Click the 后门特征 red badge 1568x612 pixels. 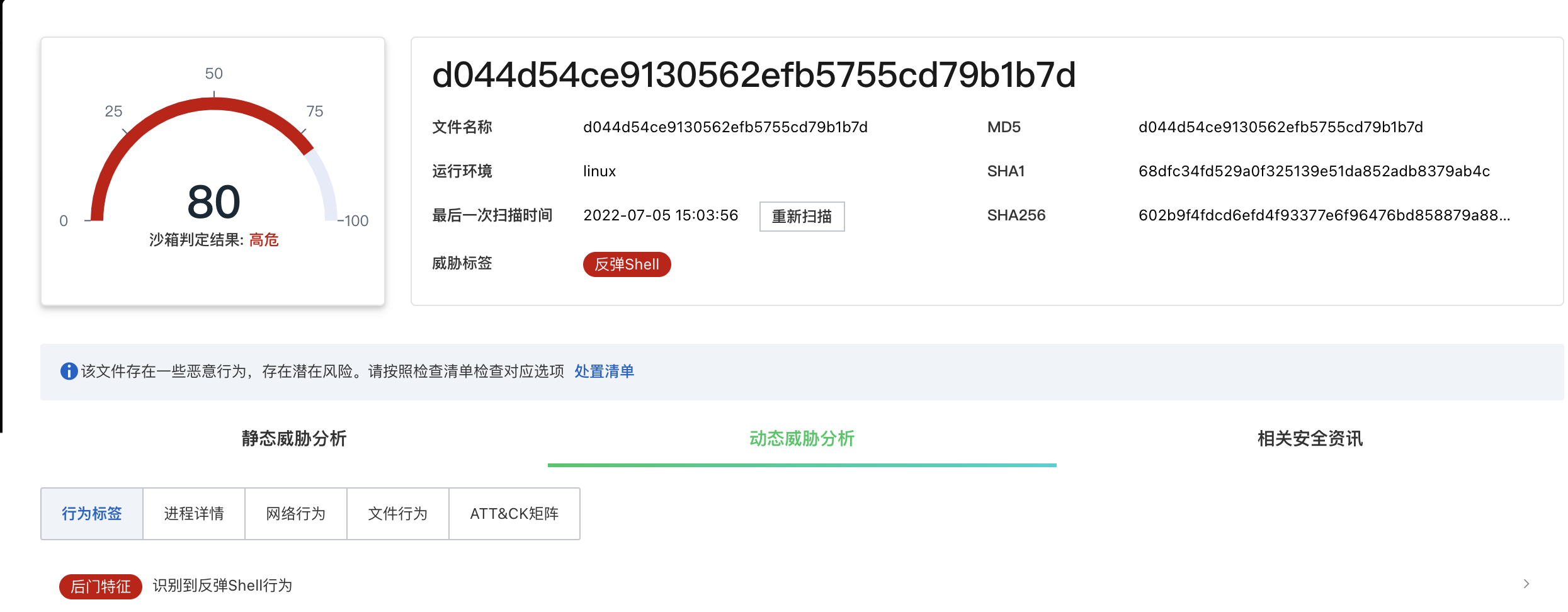pos(101,587)
